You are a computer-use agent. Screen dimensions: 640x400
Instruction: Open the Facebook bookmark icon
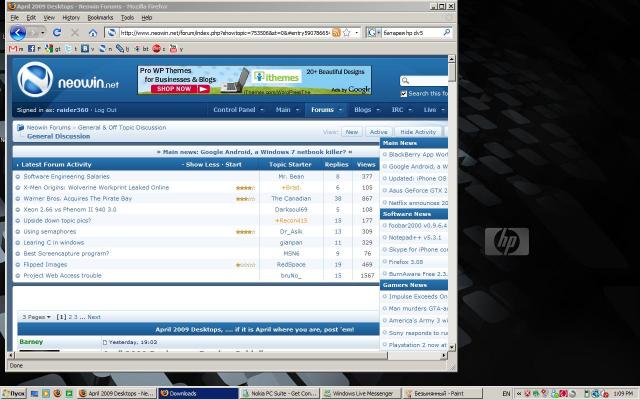[x=31, y=49]
